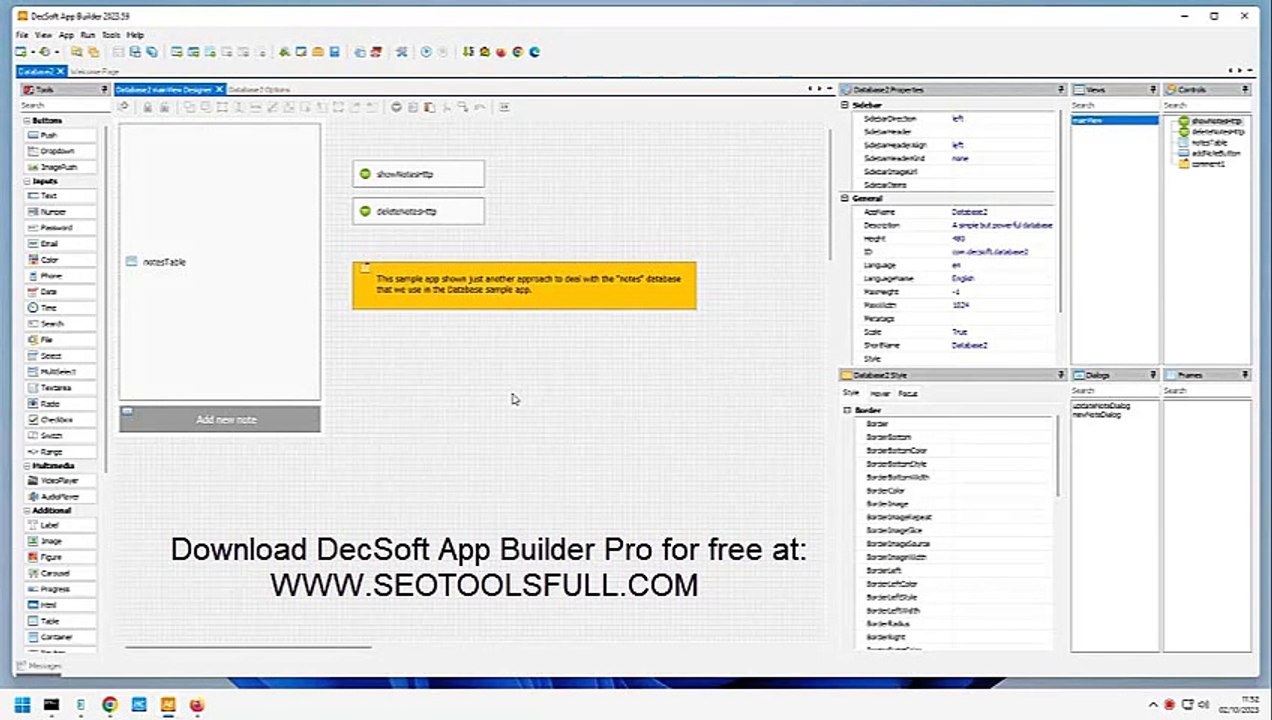This screenshot has width=1272, height=720.
Task: Collapse the General properties section
Action: [x=845, y=199]
